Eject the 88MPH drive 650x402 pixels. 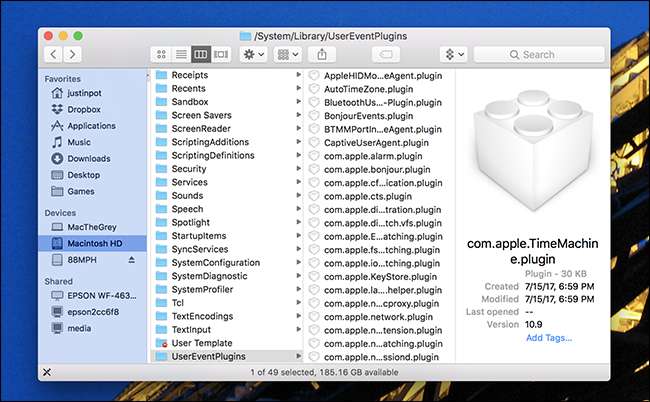coord(131,260)
